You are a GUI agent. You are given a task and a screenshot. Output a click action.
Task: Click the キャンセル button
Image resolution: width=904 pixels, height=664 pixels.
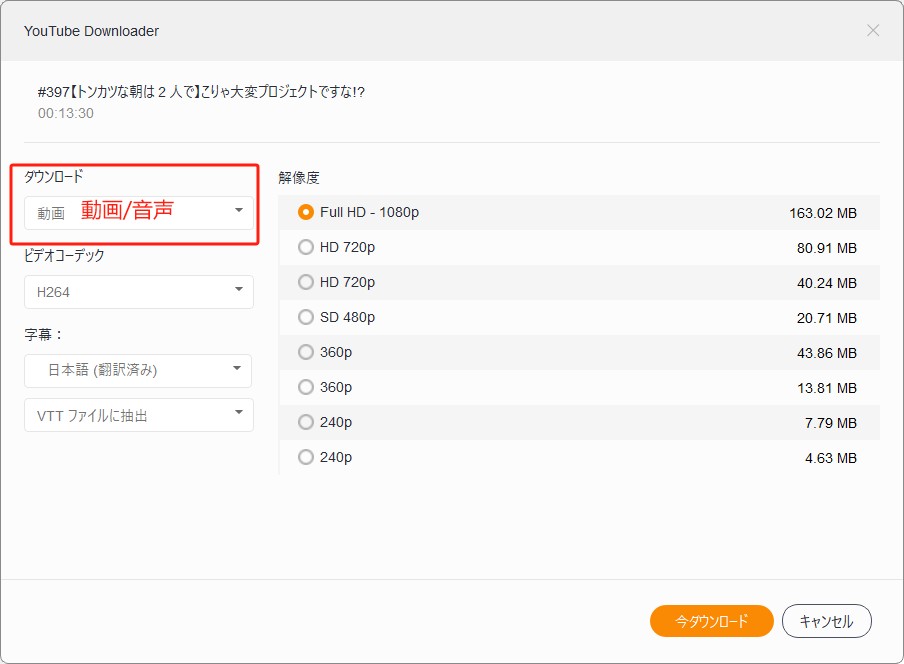click(x=826, y=621)
